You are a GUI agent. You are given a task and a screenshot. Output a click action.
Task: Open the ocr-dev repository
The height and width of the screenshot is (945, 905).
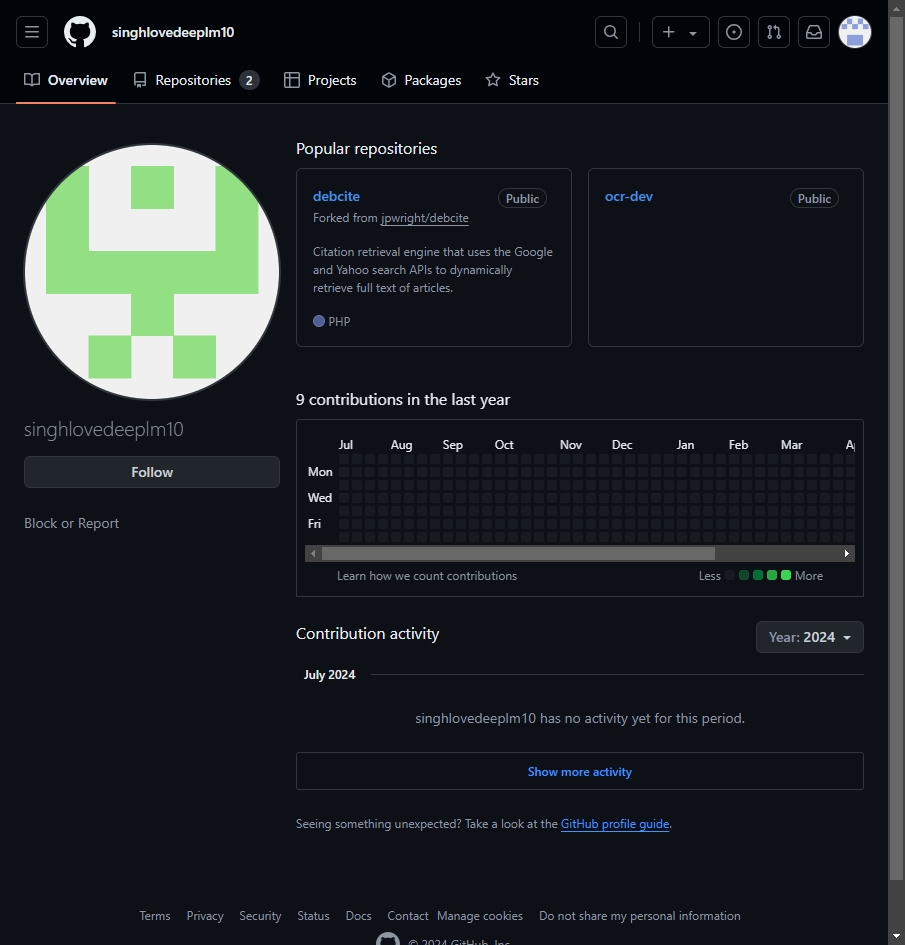pyautogui.click(x=628, y=196)
